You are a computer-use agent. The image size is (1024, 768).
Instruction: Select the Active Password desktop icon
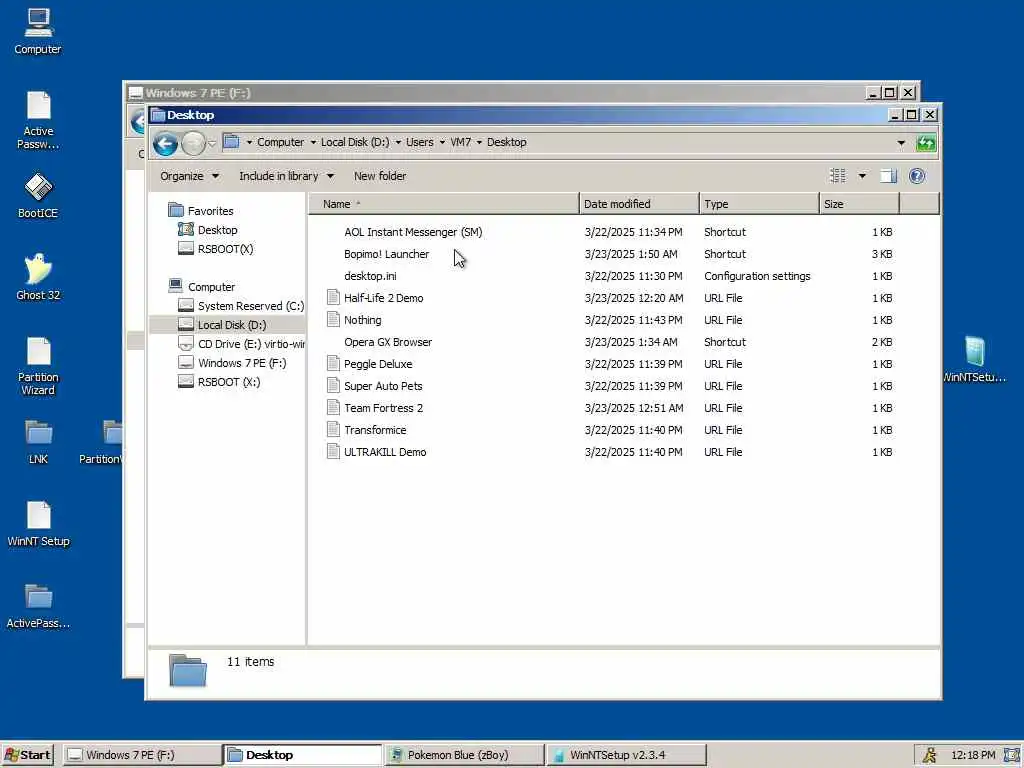coord(38,121)
